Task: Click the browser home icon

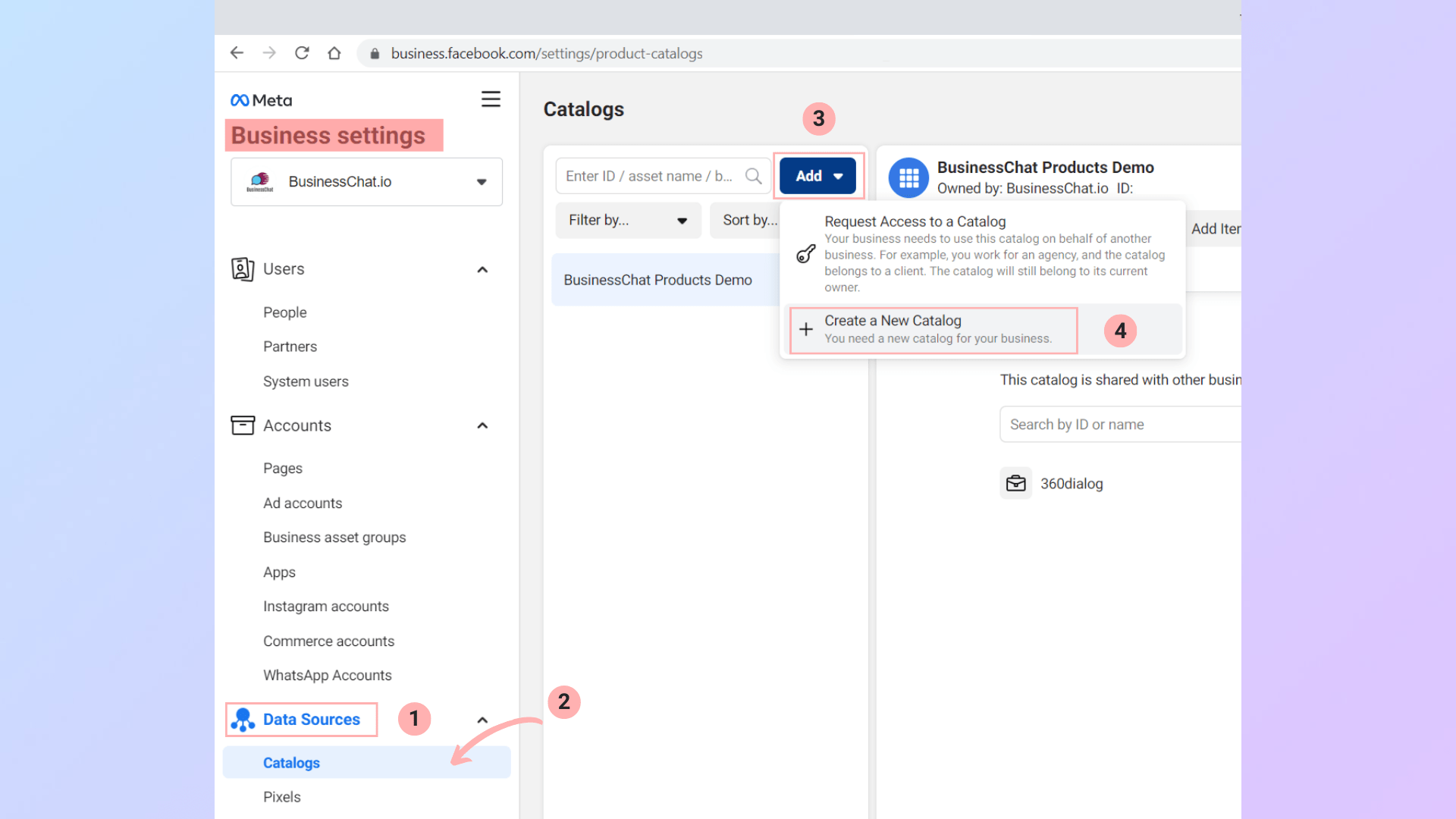Action: (334, 53)
